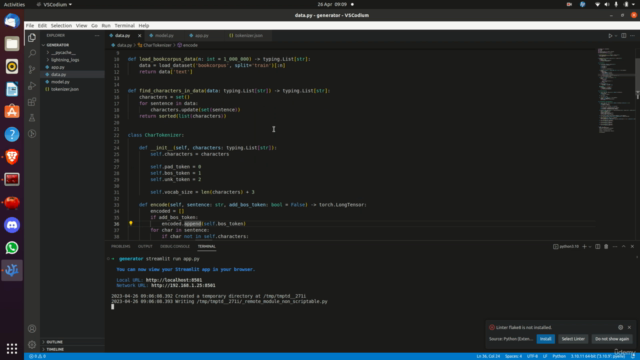The image size is (640, 360).
Task: Open the Accounts icon in activity bar
Action: (x=32, y=329)
